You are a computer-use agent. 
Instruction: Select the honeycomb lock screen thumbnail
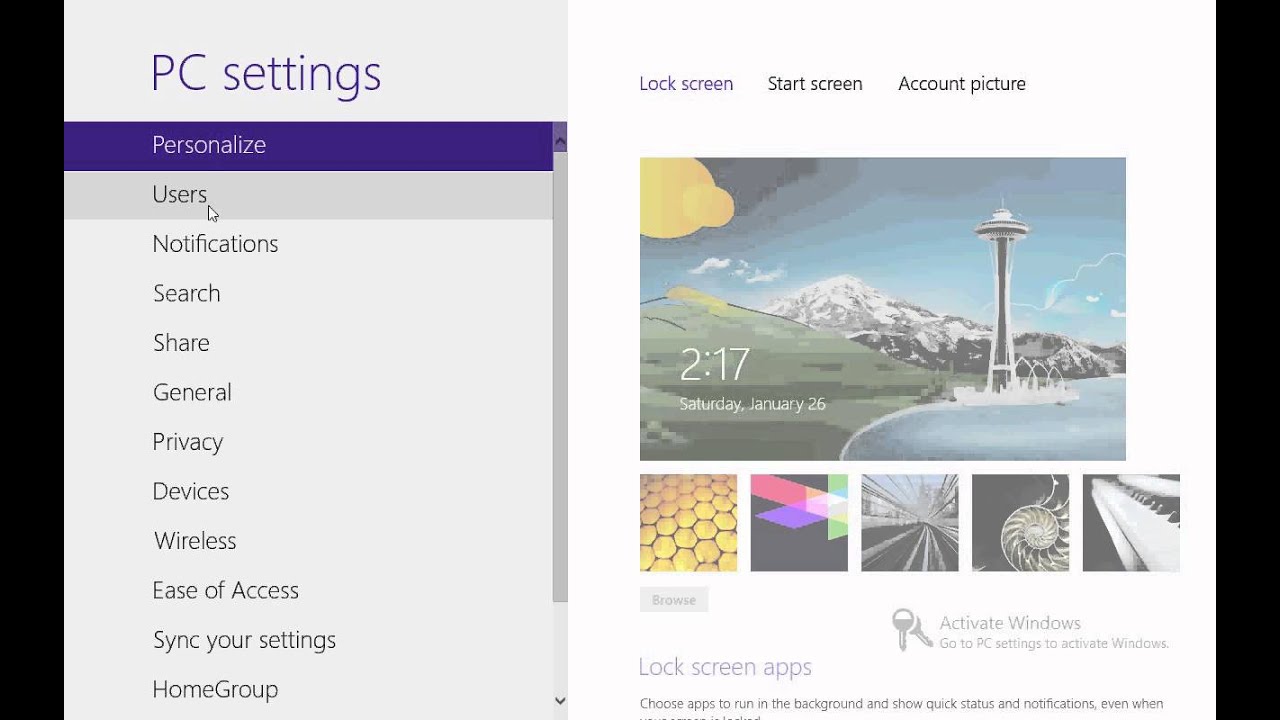tap(688, 523)
